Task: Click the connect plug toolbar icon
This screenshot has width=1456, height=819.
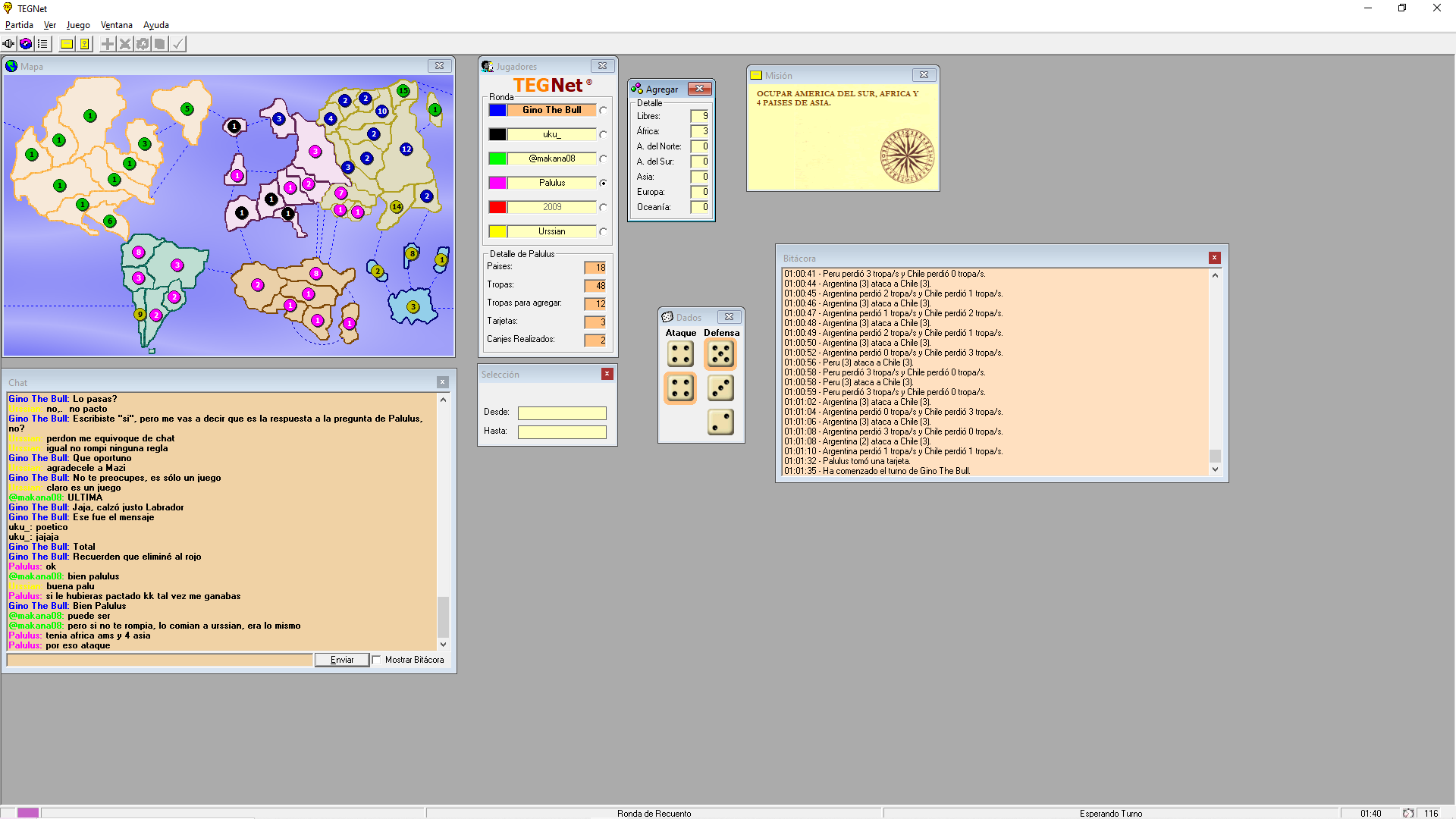Action: click(8, 44)
